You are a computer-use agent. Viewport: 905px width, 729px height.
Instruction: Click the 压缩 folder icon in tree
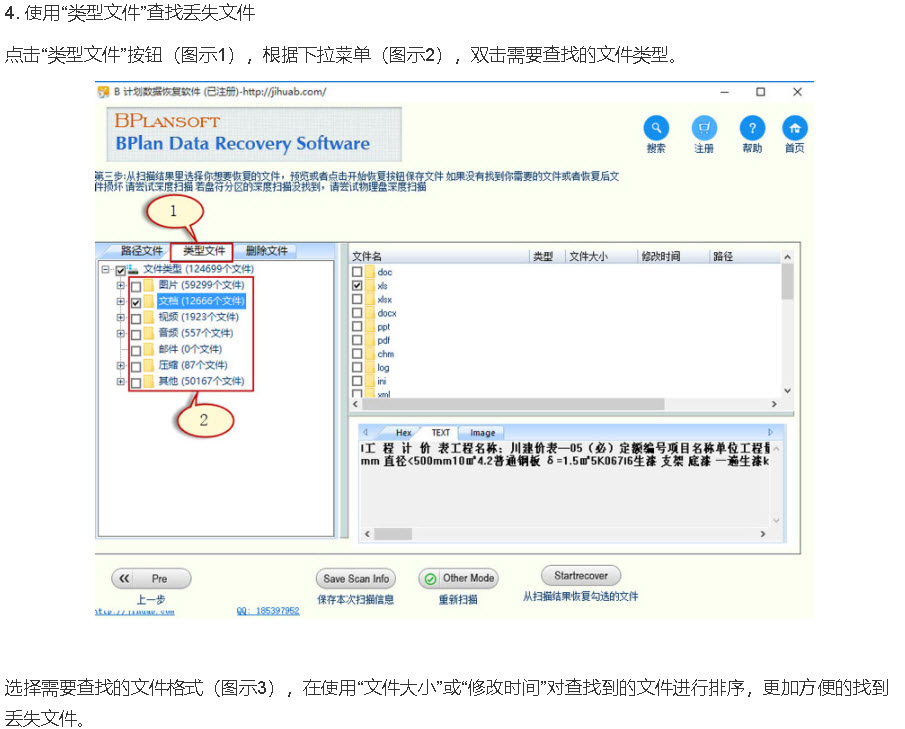tap(149, 365)
